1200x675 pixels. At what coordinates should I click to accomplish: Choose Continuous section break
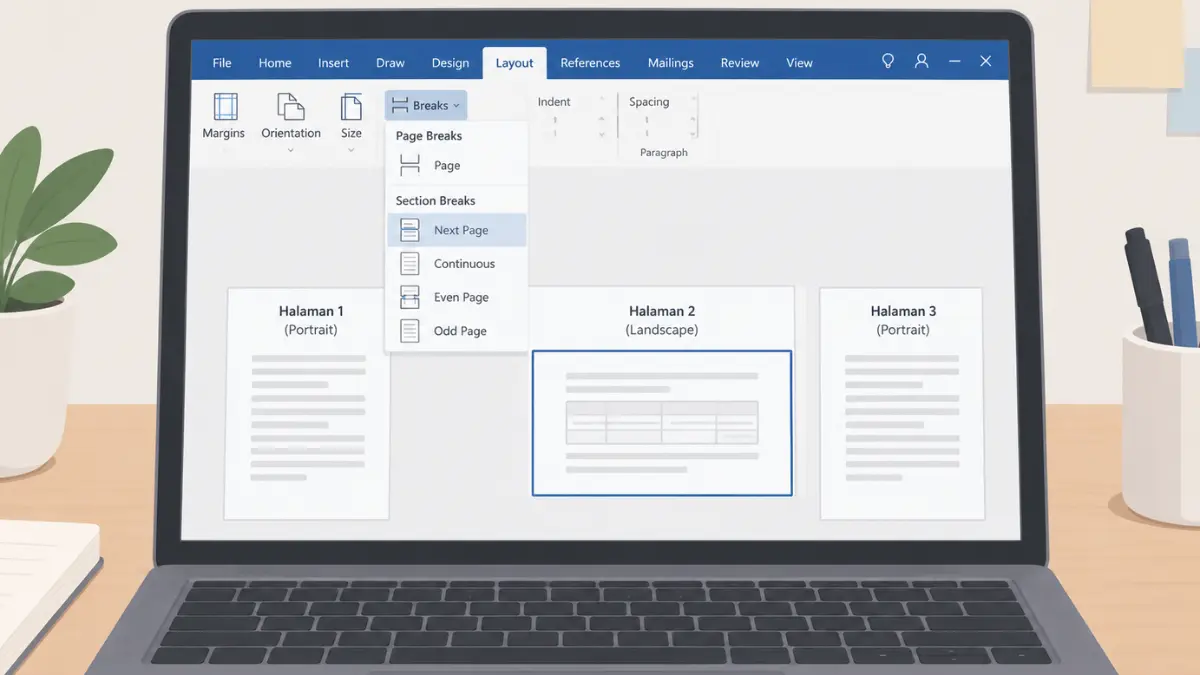pos(456,264)
